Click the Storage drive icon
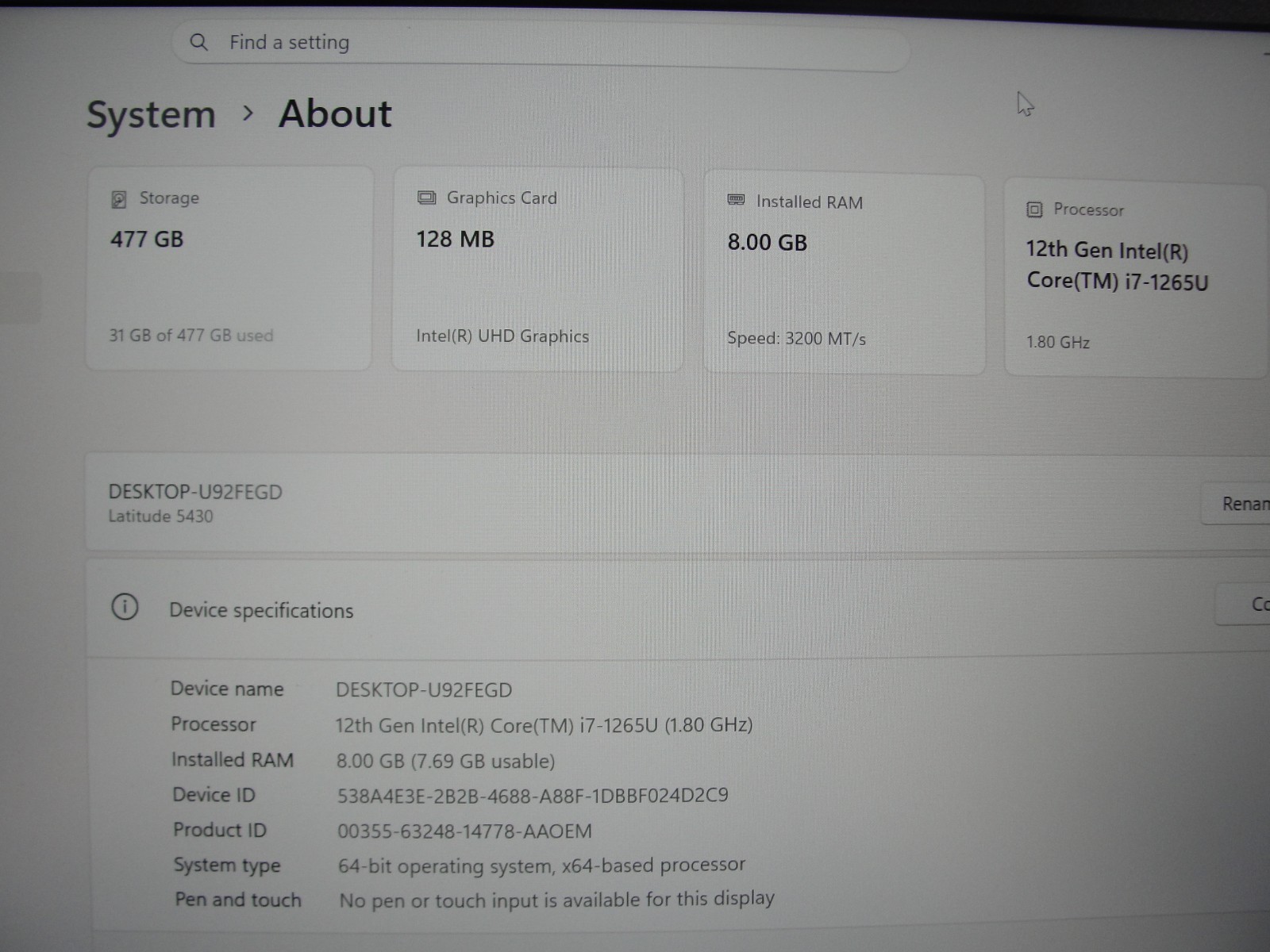The height and width of the screenshot is (952, 1270). pos(119,199)
